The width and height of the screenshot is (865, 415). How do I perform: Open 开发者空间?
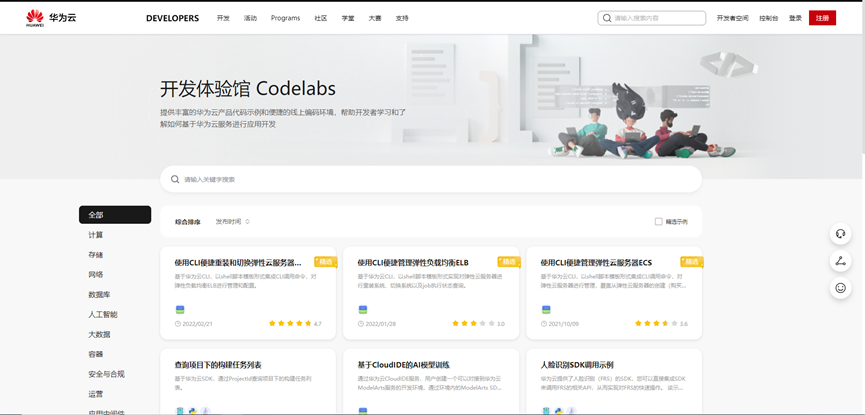pos(733,18)
